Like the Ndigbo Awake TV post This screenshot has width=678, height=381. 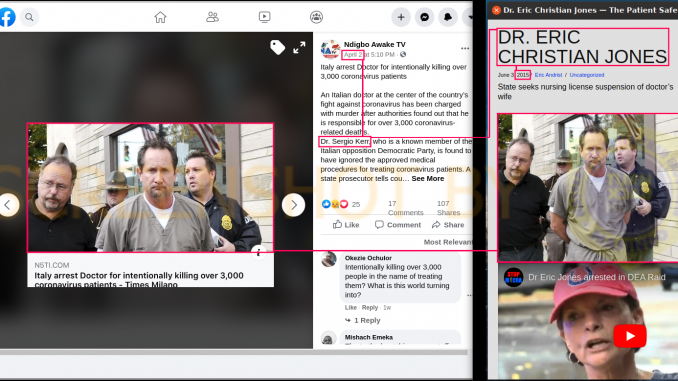pyautogui.click(x=346, y=225)
